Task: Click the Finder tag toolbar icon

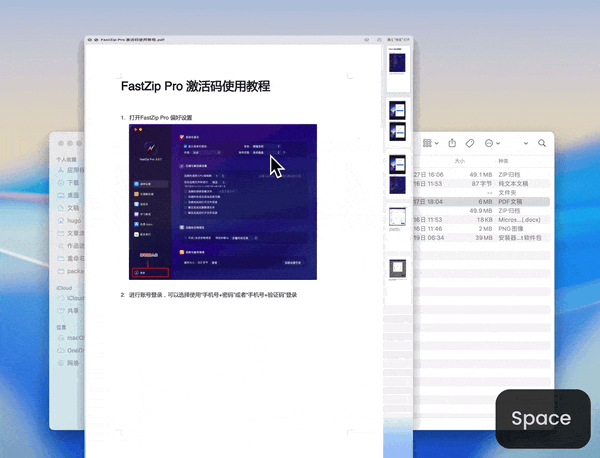Action: pyautogui.click(x=470, y=143)
